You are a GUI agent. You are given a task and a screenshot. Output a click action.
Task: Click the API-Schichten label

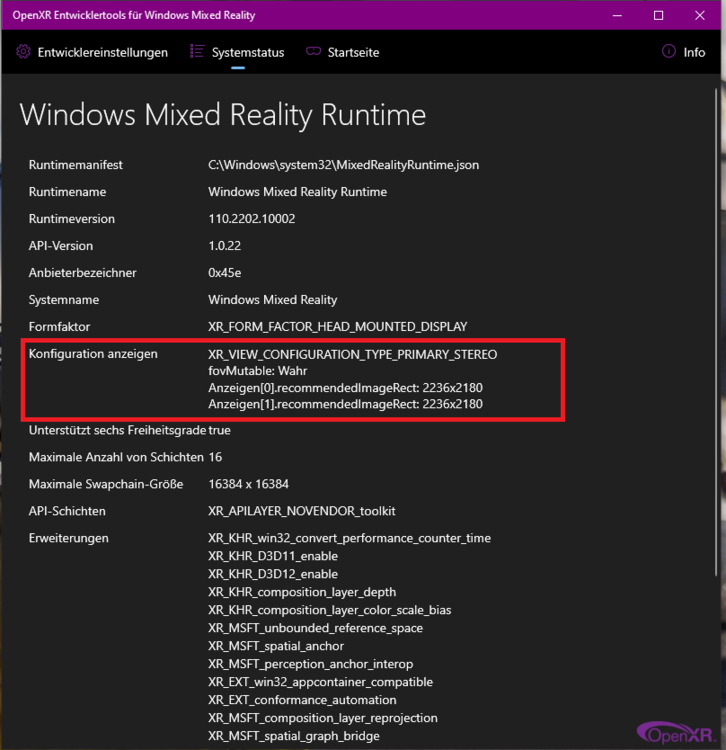[x=67, y=511]
